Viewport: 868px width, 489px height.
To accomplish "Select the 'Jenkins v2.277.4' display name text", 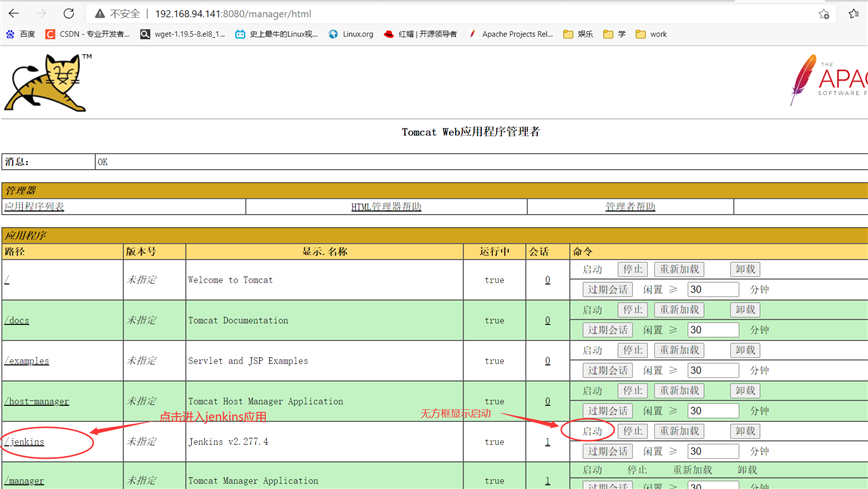I will (228, 441).
